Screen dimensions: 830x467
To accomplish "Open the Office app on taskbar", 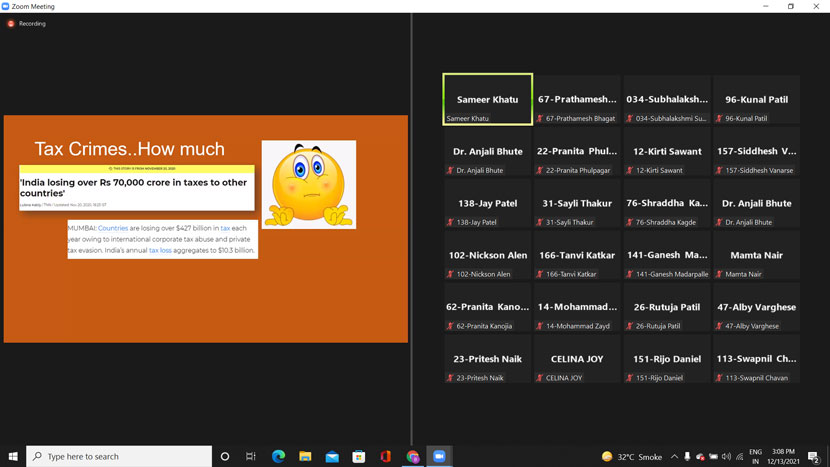I will pyautogui.click(x=385, y=456).
